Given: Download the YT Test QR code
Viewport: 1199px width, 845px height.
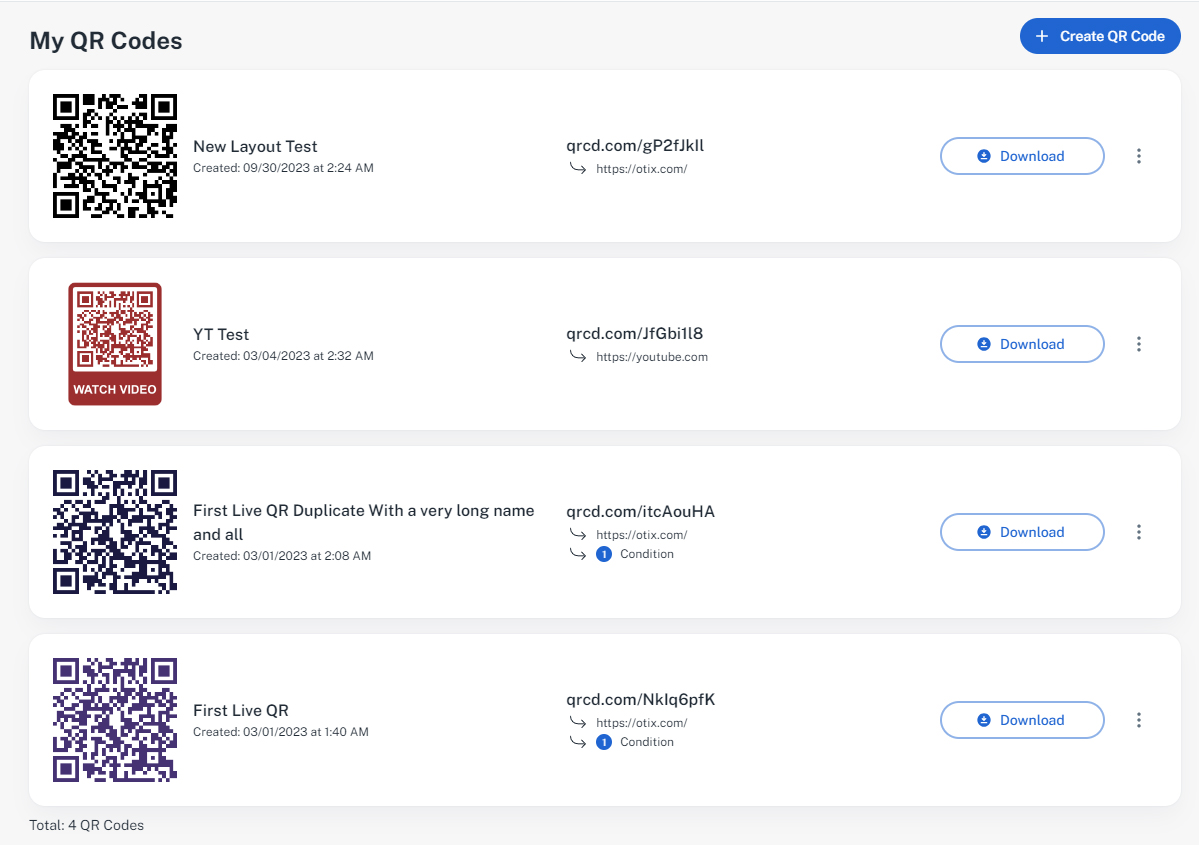Looking at the screenshot, I should coord(1022,344).
